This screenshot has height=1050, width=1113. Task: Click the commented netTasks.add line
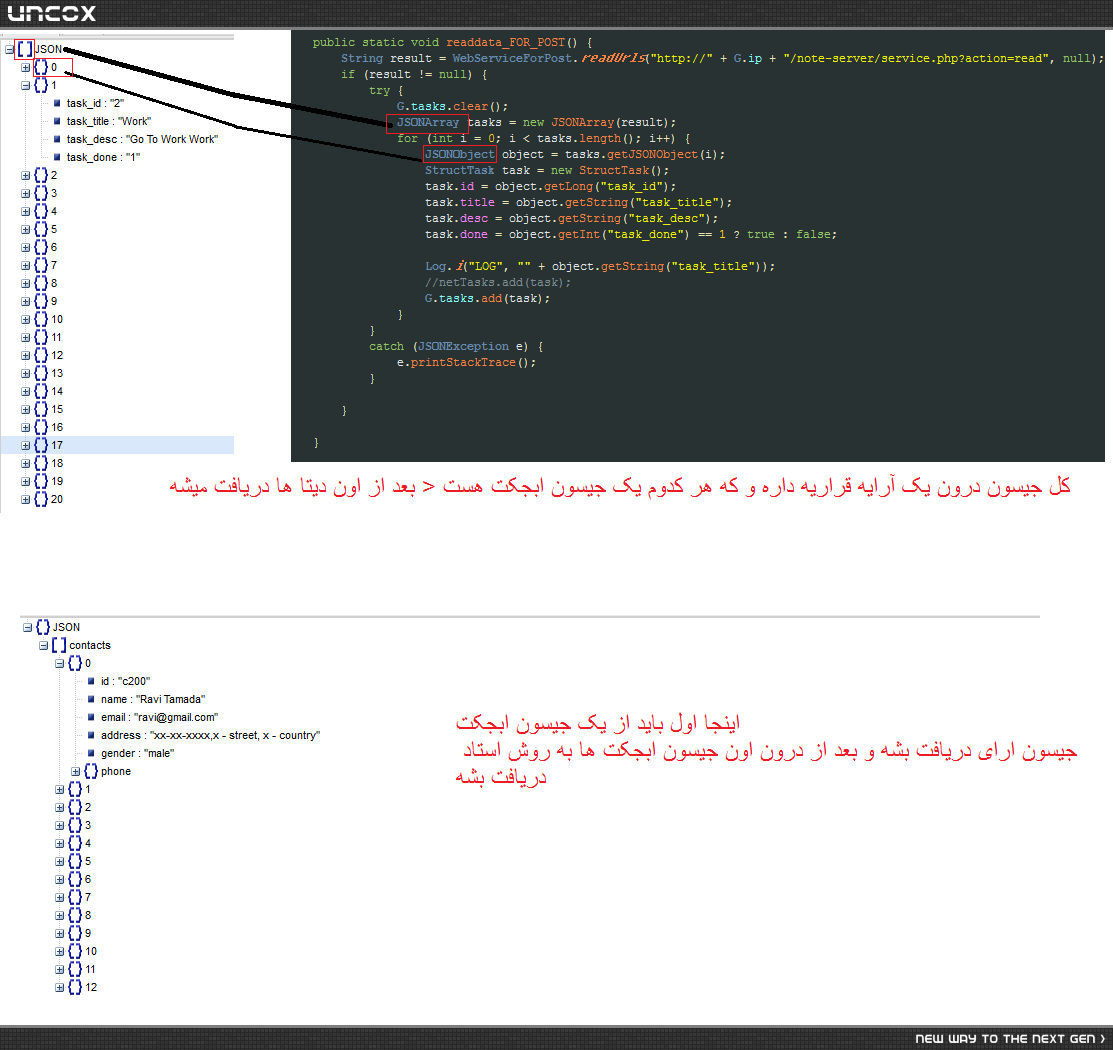(x=498, y=283)
